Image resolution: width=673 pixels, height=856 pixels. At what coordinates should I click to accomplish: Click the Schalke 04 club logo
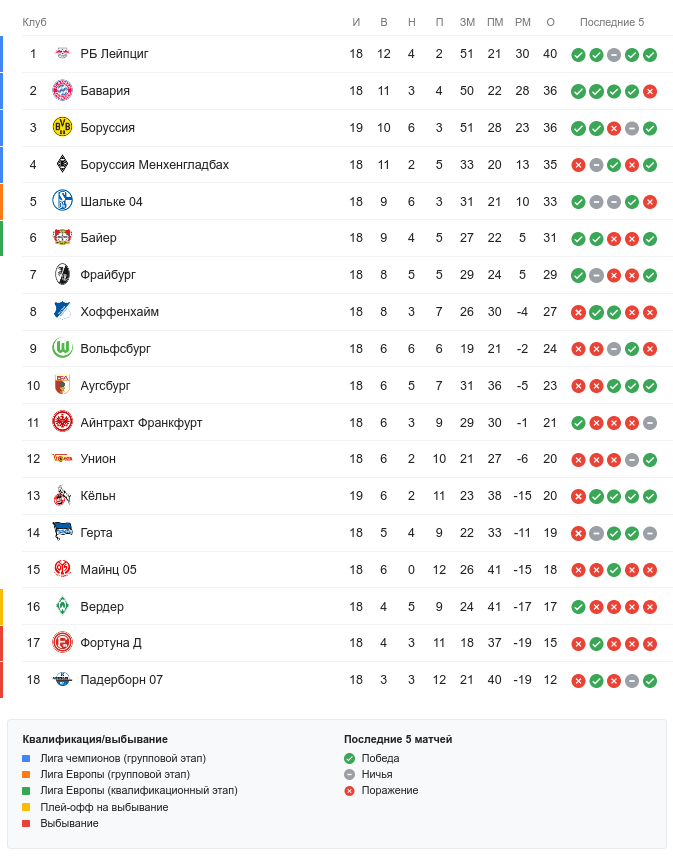pos(62,201)
